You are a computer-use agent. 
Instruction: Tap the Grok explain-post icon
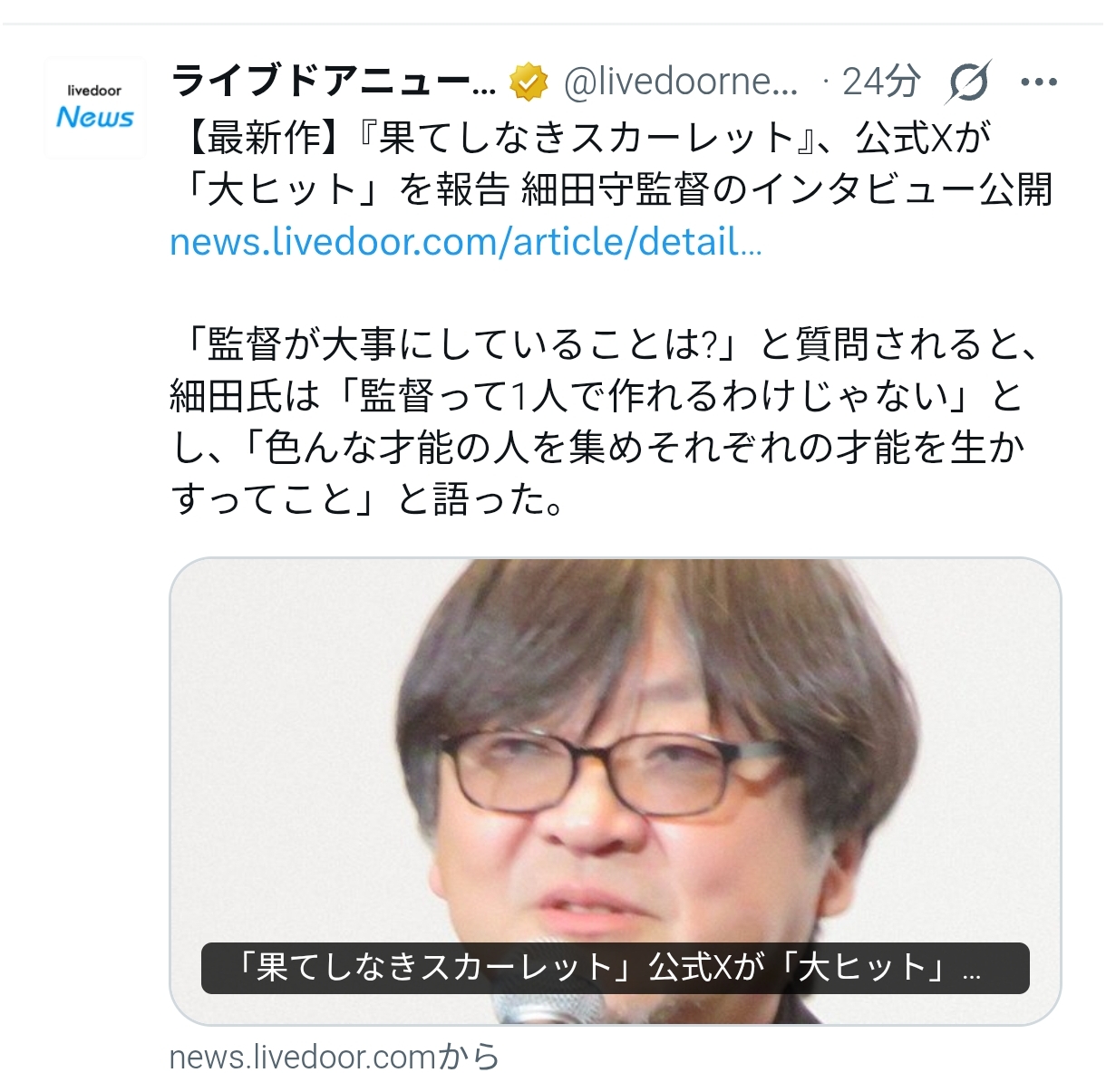click(967, 82)
